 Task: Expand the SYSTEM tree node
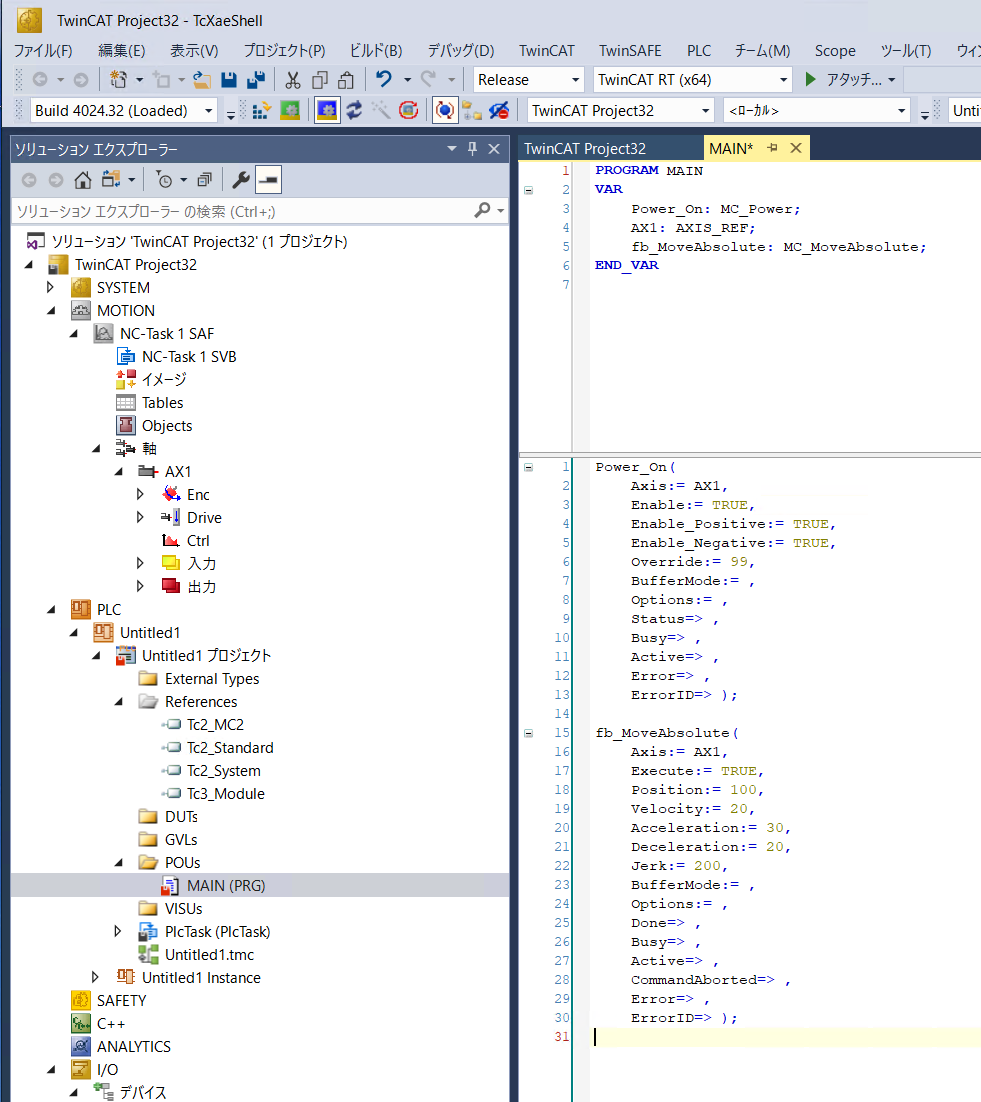[x=50, y=287]
